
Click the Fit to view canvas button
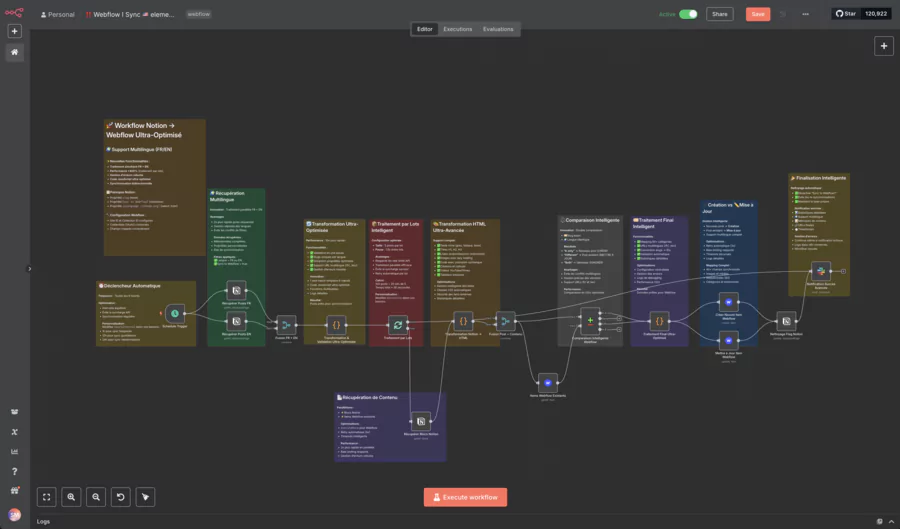pos(46,497)
